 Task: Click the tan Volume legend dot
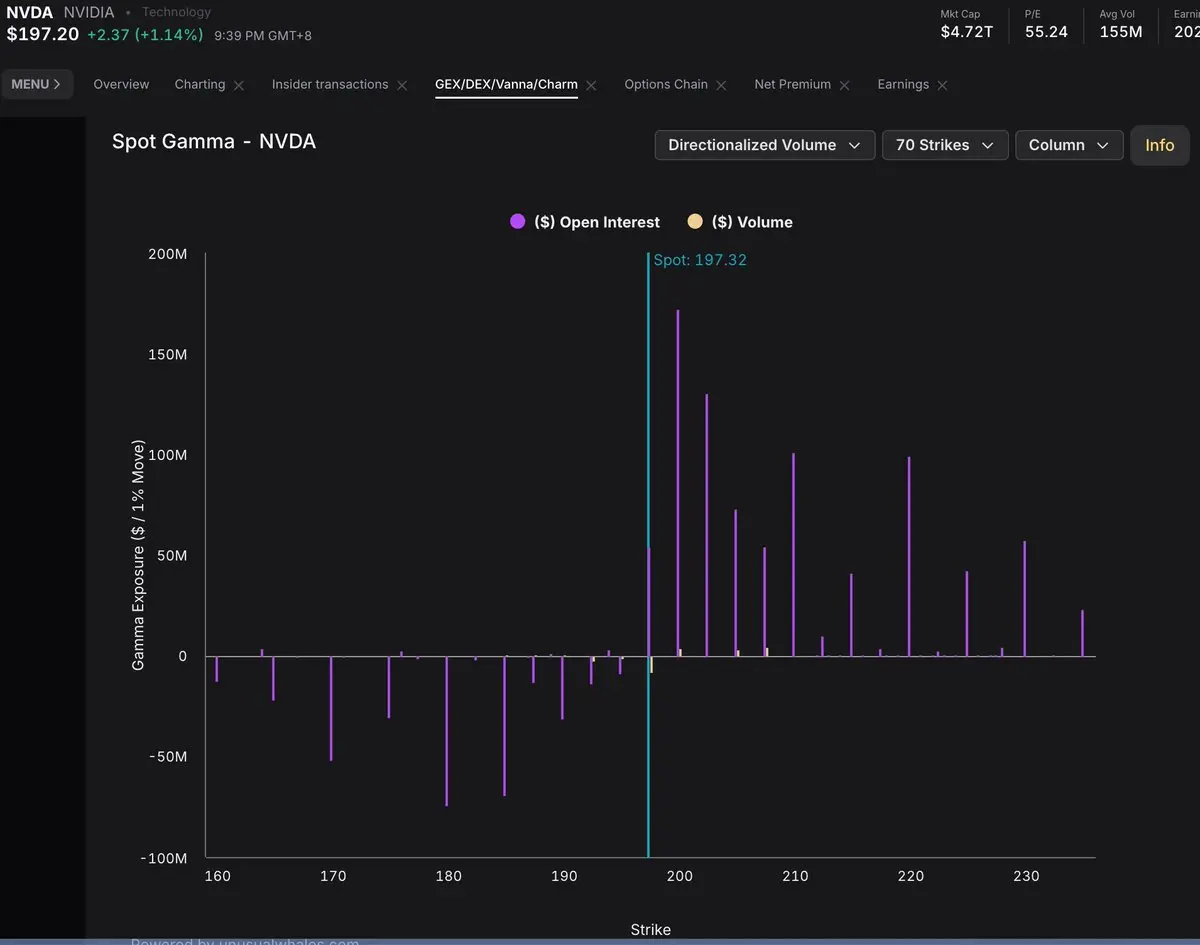(x=695, y=222)
